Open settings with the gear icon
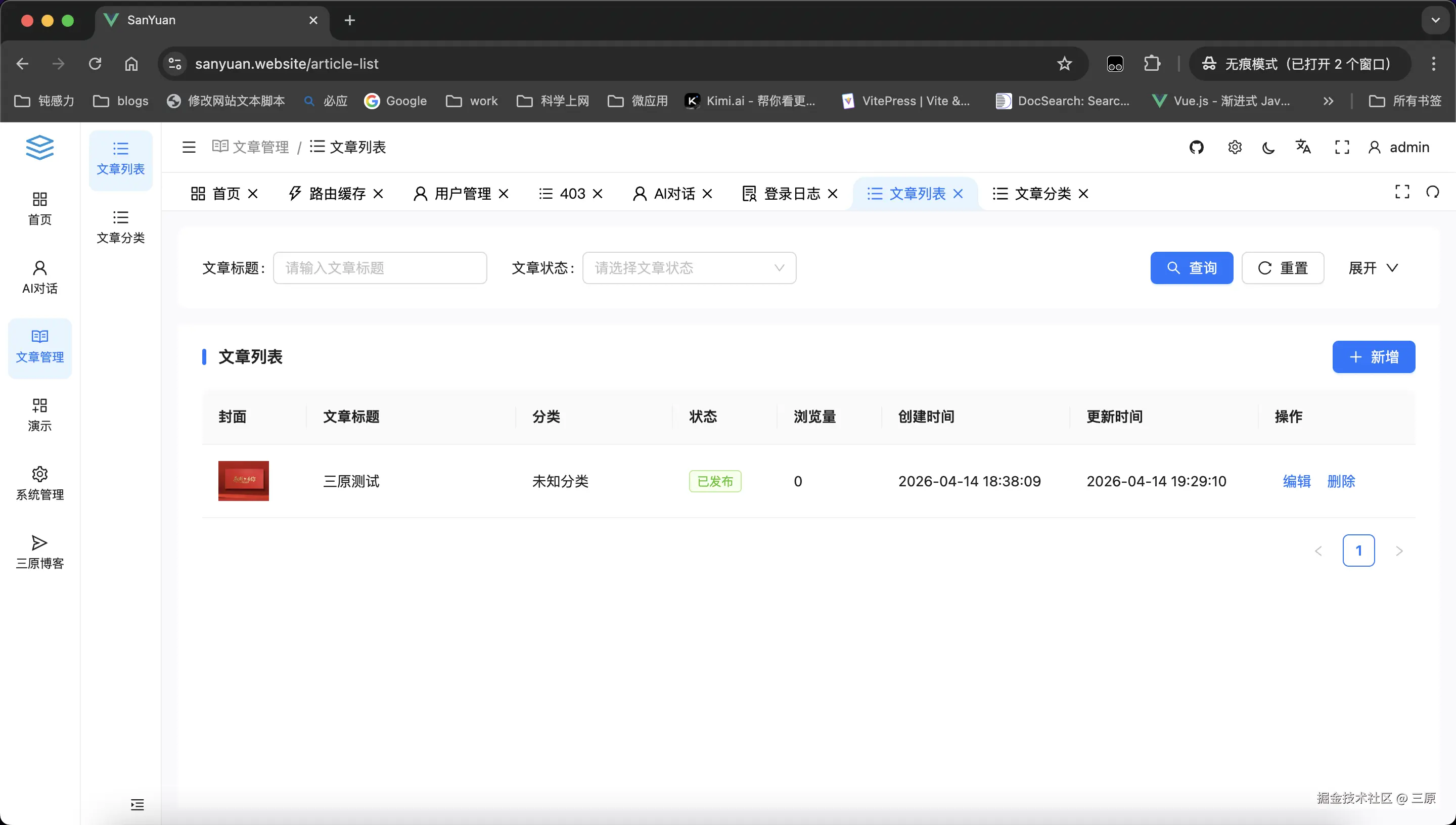 pyautogui.click(x=1235, y=147)
